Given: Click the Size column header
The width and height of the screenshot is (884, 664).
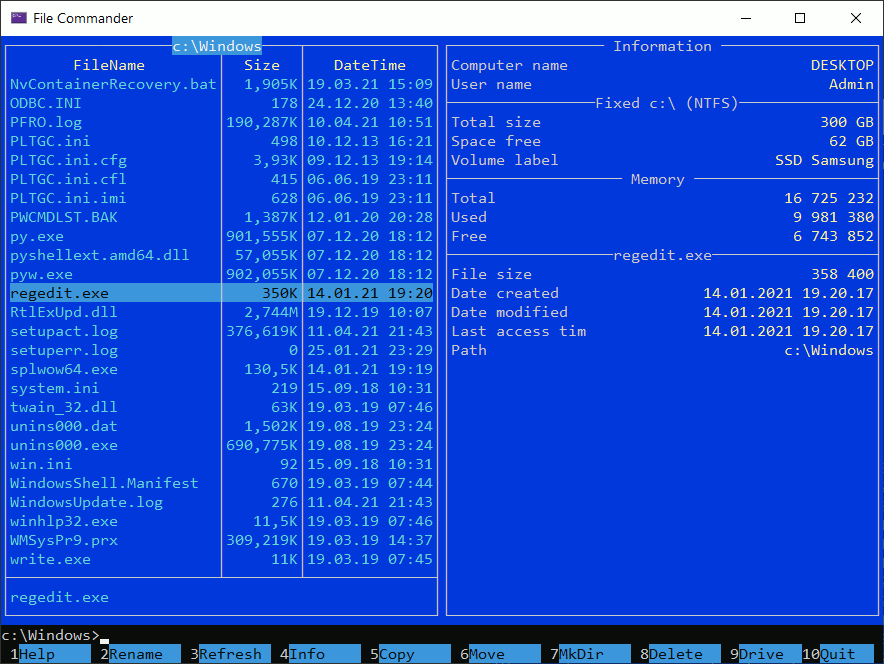Looking at the screenshot, I should 262,65.
